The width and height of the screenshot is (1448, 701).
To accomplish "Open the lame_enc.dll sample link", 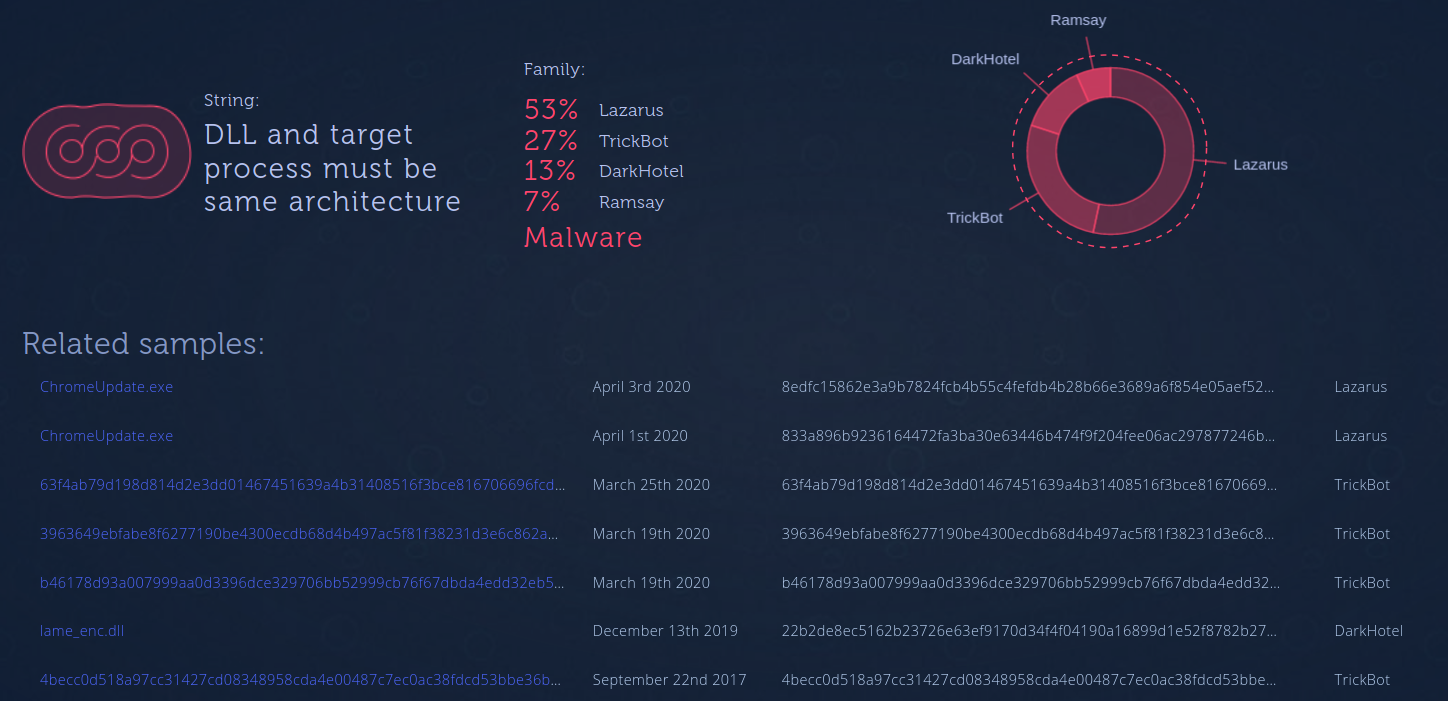I will (x=82, y=631).
